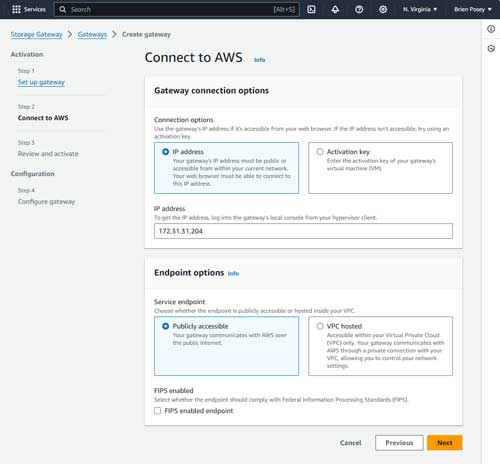Screen dimensions: 500x464
Task: Expand the Brien Posey account dropdown
Action: tap(473, 9)
